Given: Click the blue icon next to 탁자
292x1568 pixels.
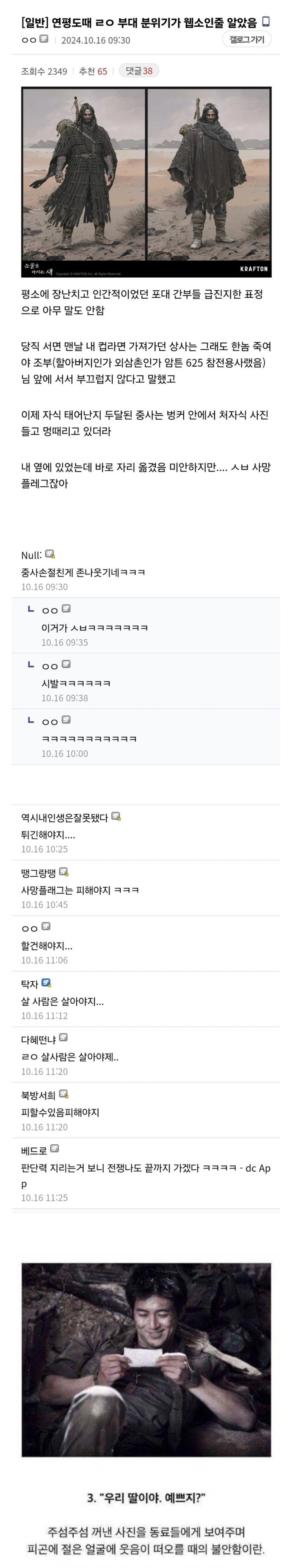Looking at the screenshot, I should pos(46,983).
